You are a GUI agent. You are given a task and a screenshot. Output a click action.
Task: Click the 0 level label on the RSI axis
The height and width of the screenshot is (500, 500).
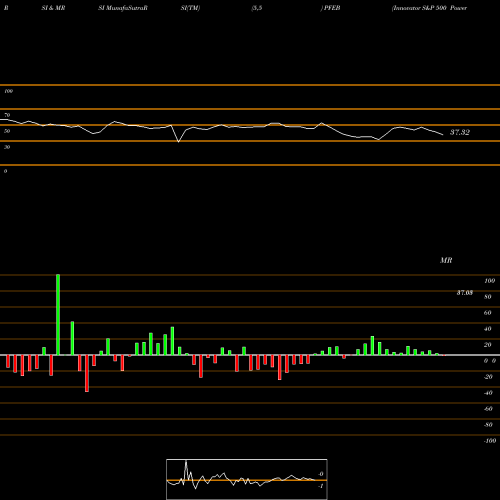[x=5, y=171]
